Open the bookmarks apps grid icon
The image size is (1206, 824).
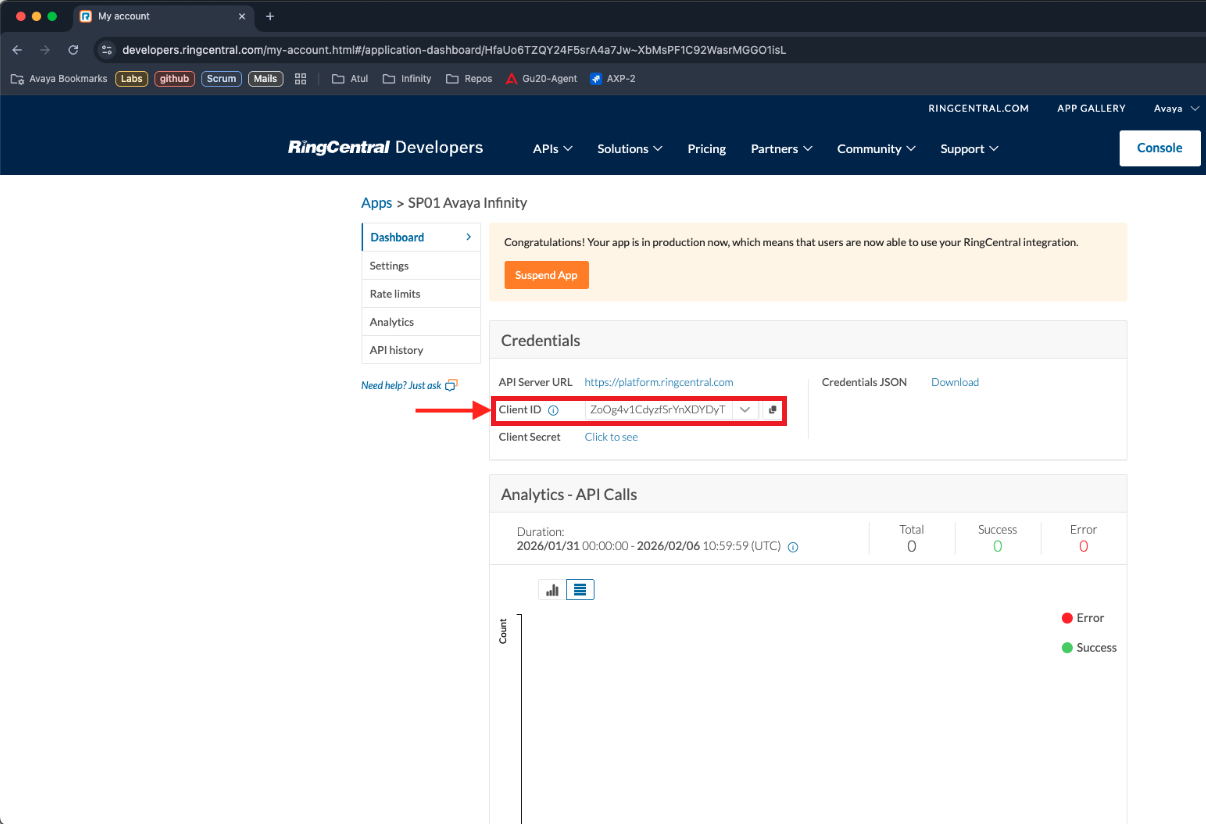click(x=300, y=79)
